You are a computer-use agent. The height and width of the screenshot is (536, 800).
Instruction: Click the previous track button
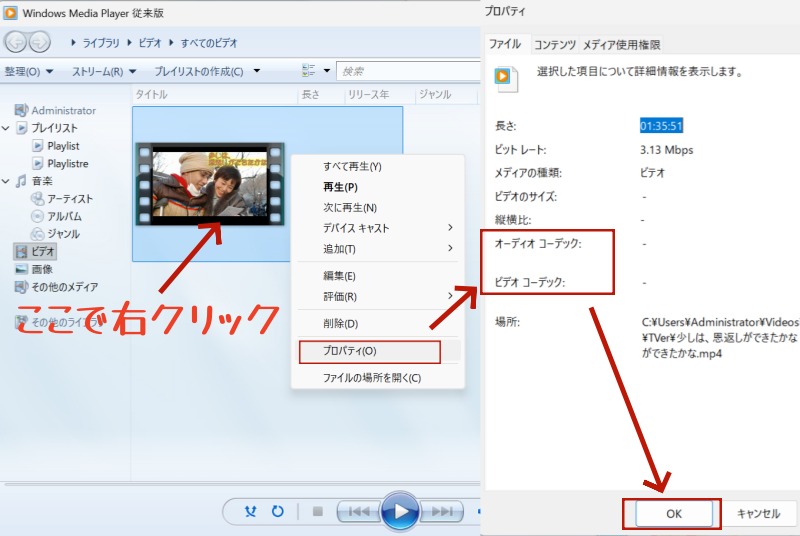click(359, 511)
